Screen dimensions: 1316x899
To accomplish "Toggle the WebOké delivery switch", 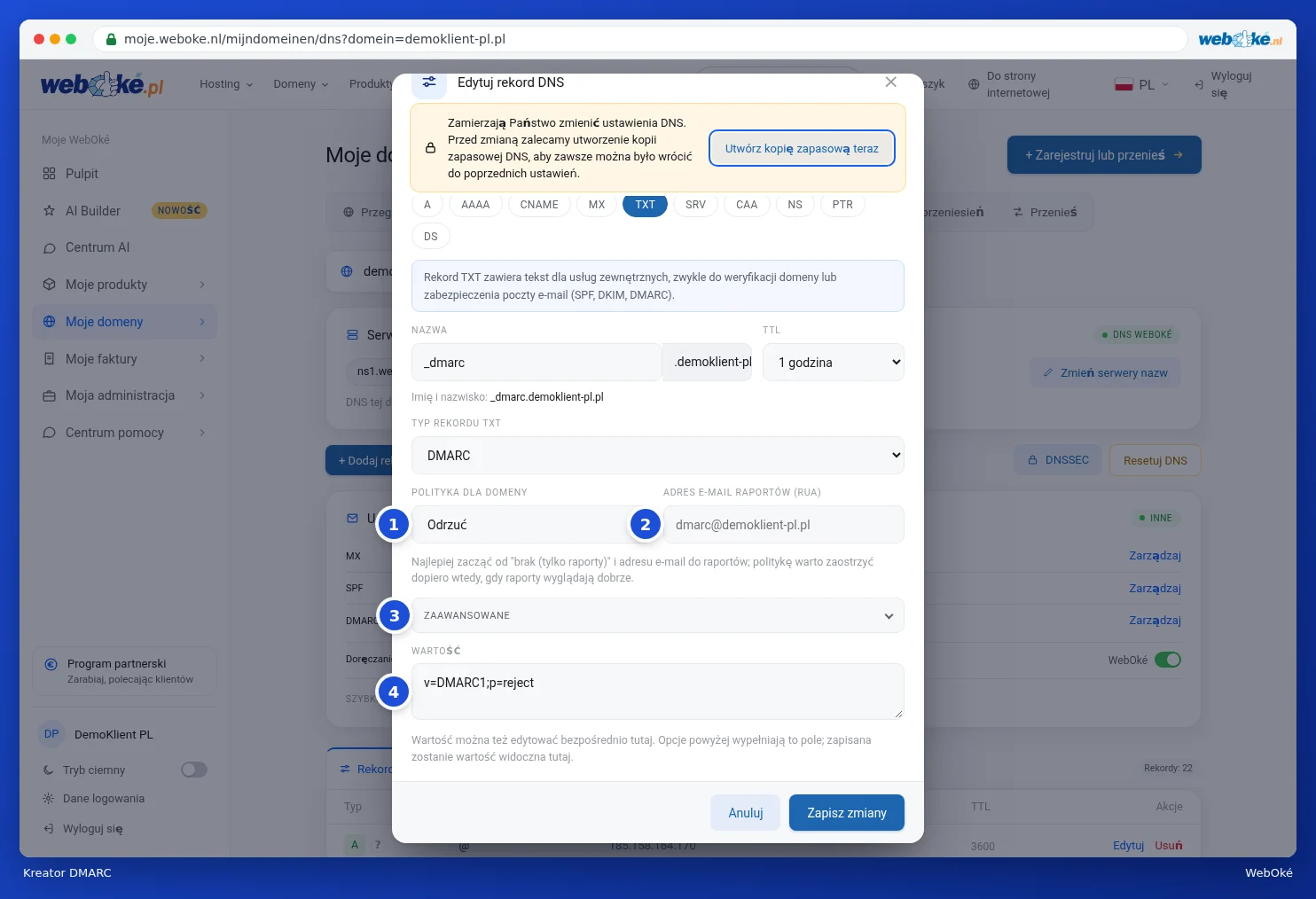I will (1168, 660).
